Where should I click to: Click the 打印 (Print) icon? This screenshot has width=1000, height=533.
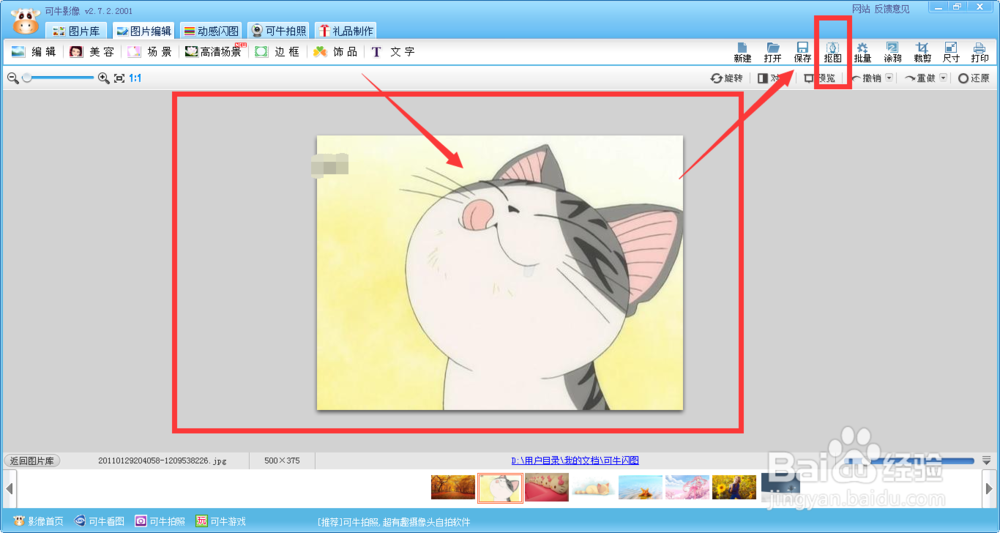[x=980, y=52]
